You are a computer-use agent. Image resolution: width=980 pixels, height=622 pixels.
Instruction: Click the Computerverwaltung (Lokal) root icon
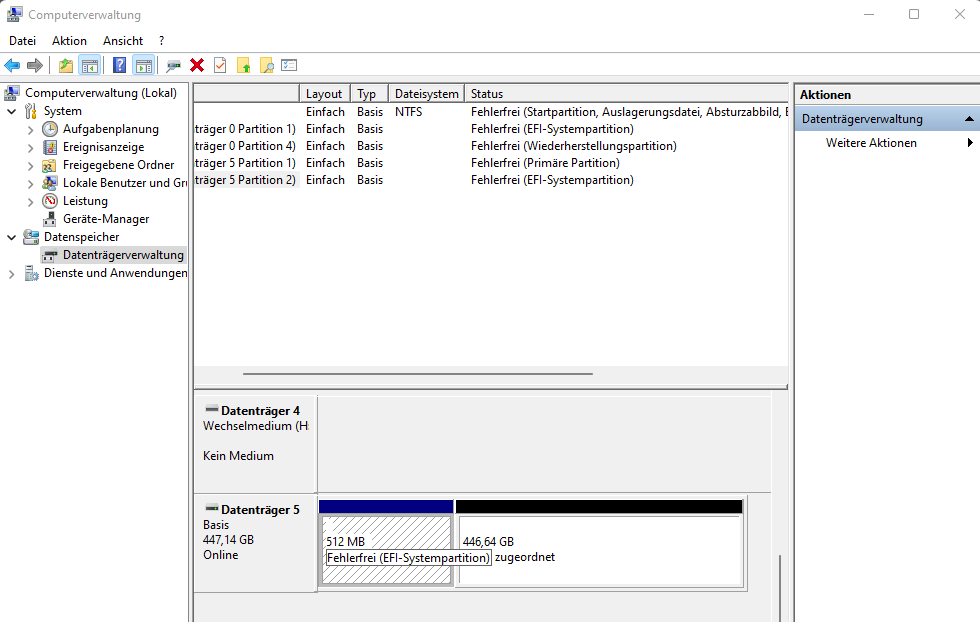12,93
